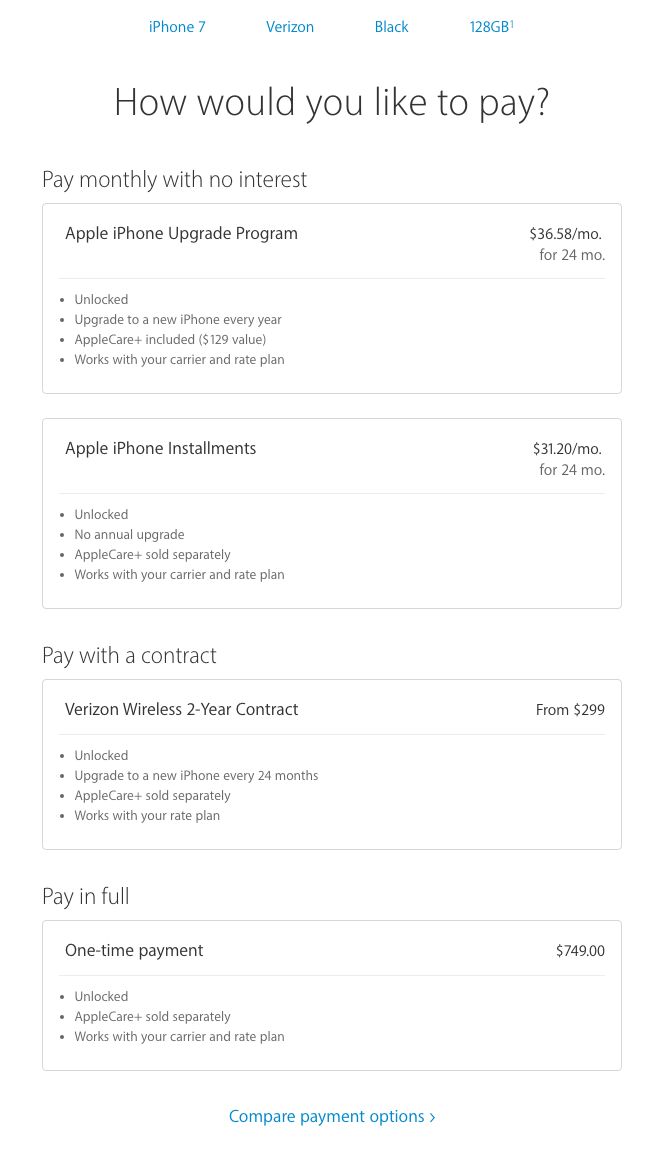The width and height of the screenshot is (647, 1150).
Task: Click the From $299 contract price
Action: point(570,710)
